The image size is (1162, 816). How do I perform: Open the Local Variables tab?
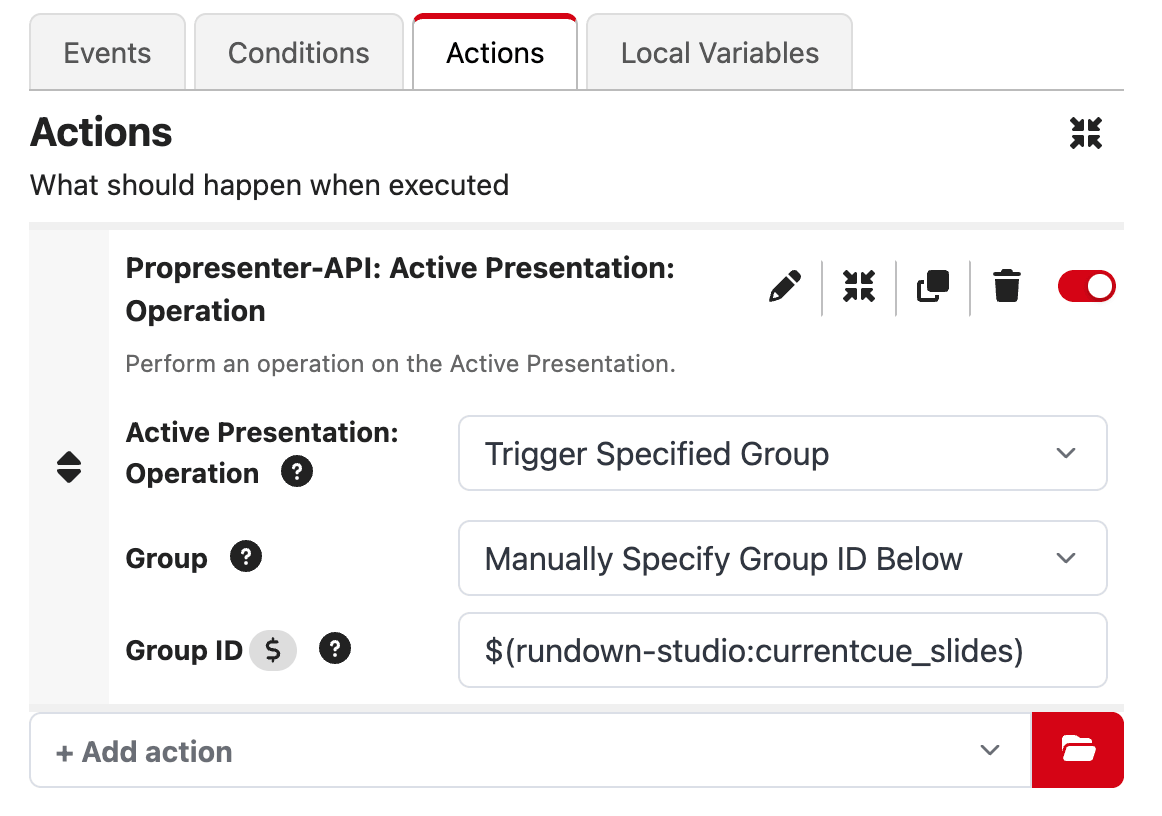pos(720,53)
